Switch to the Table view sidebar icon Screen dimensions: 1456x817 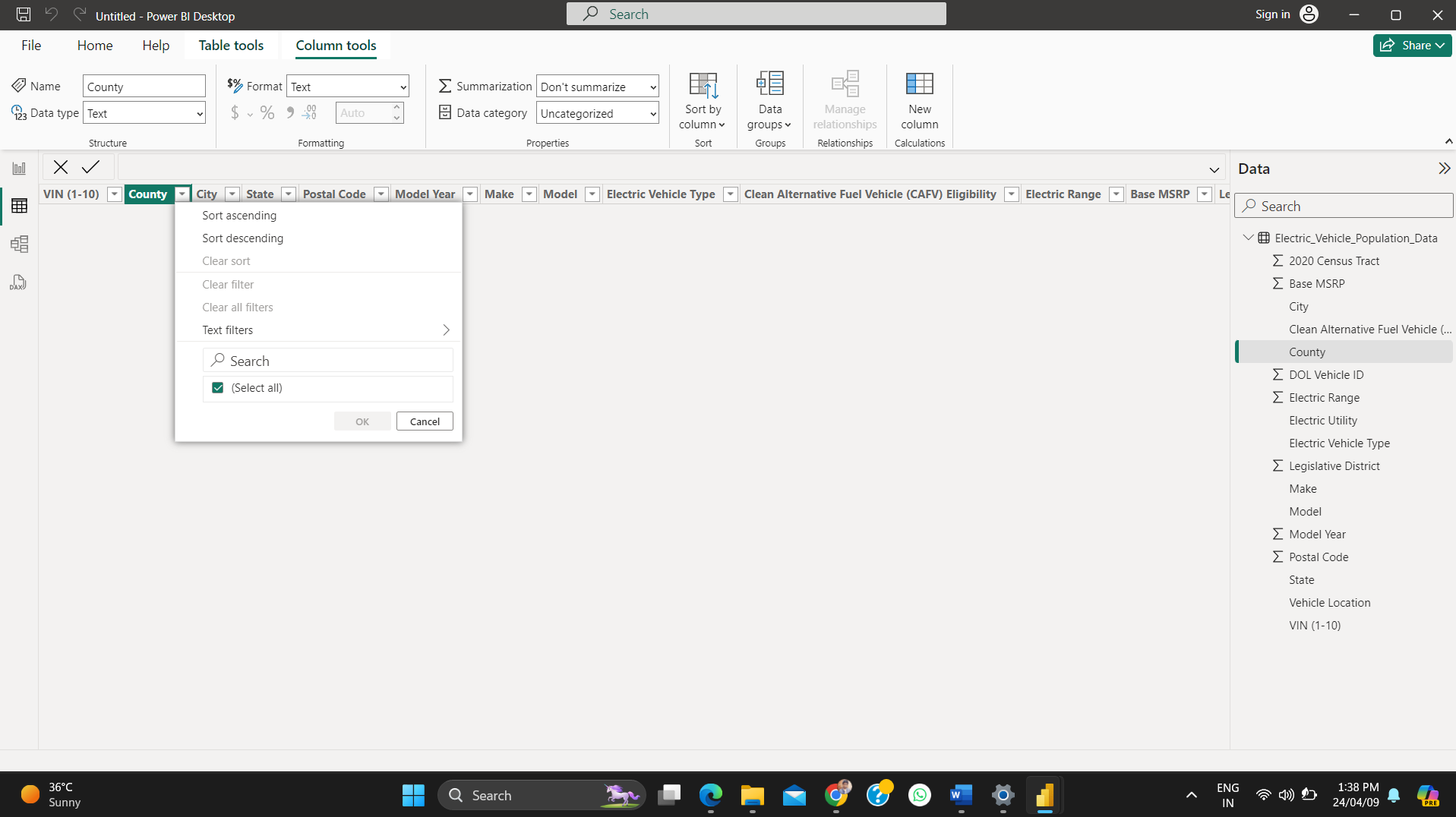pyautogui.click(x=19, y=206)
